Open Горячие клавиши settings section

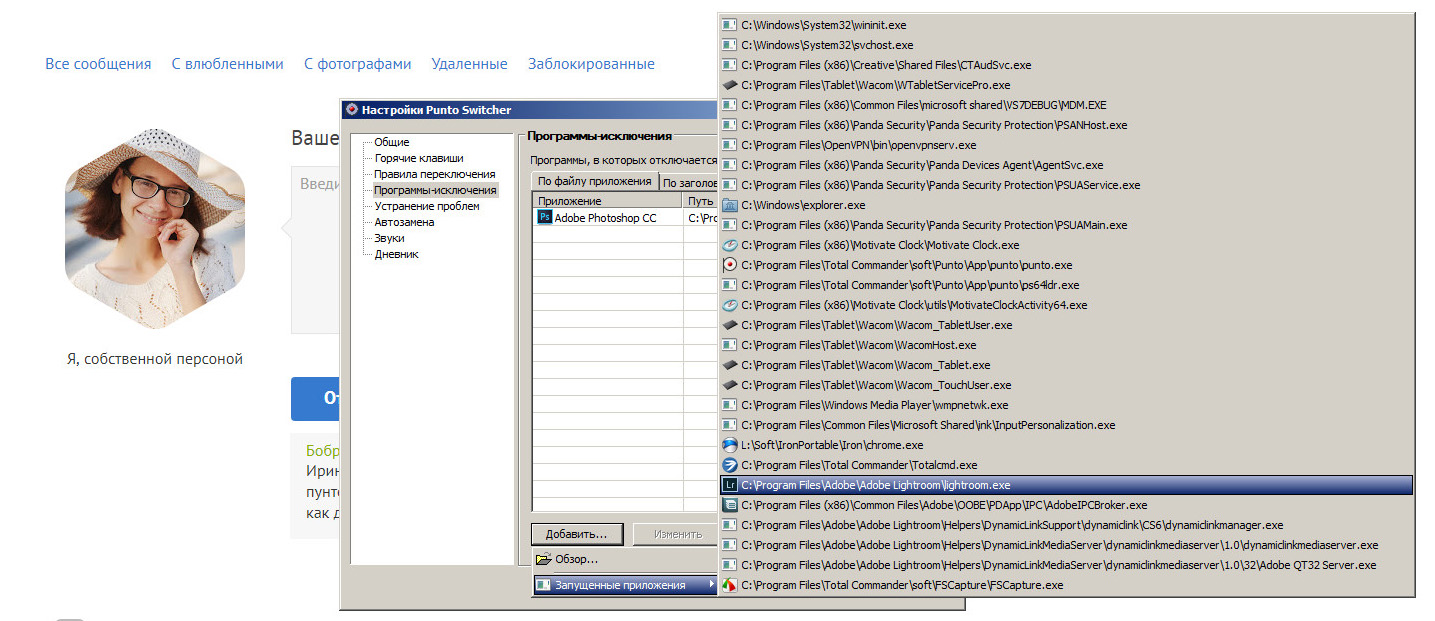(x=419, y=158)
